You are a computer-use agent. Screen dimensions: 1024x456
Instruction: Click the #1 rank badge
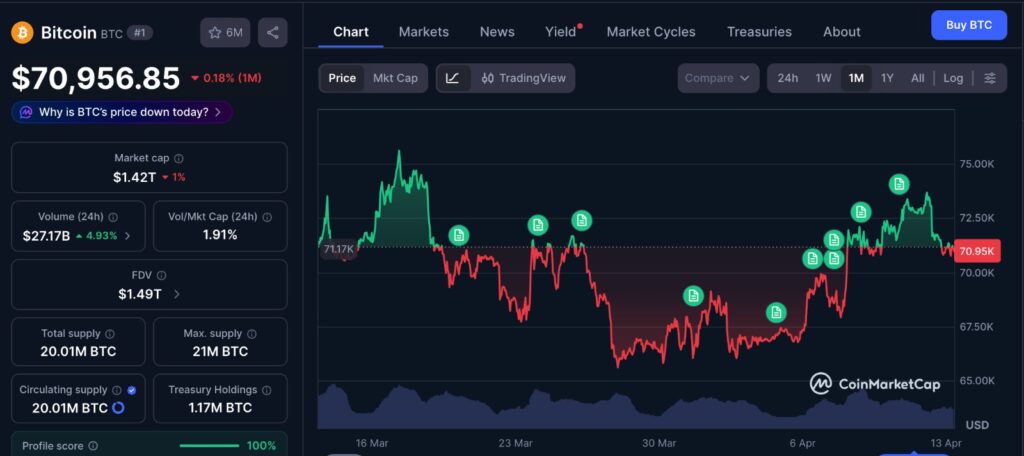140,32
